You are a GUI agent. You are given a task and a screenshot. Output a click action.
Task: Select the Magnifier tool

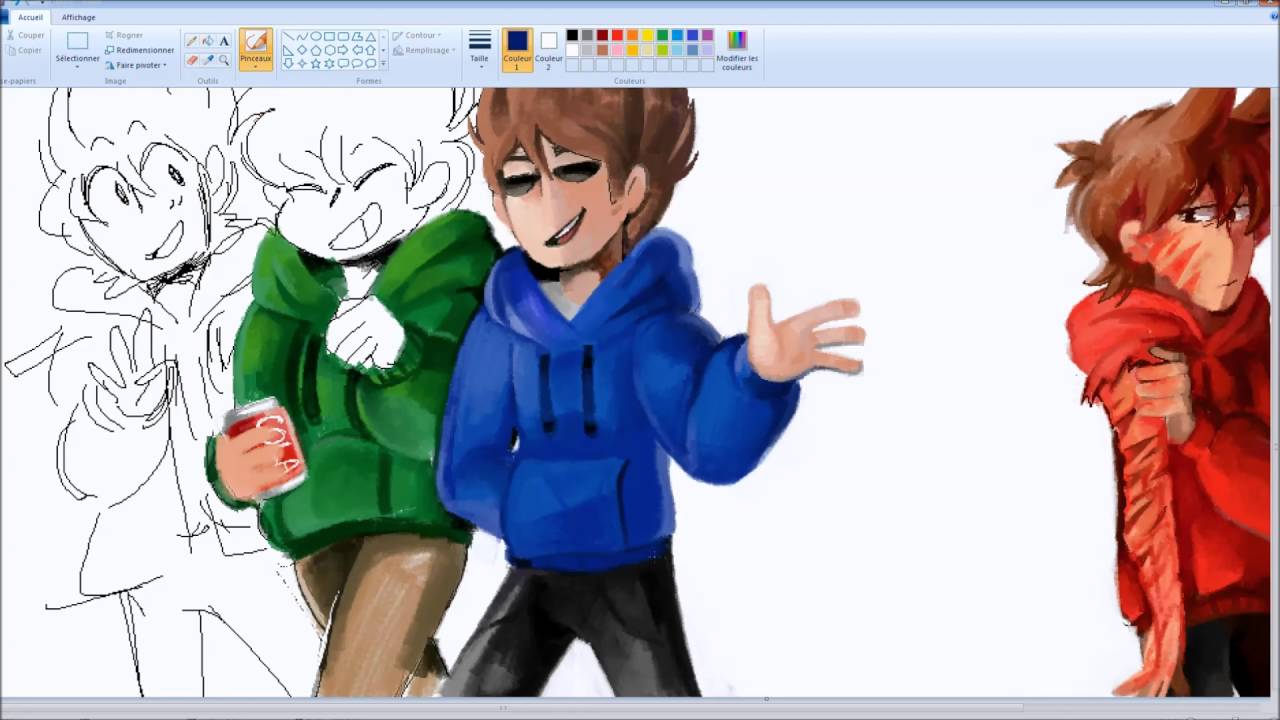tap(224, 60)
